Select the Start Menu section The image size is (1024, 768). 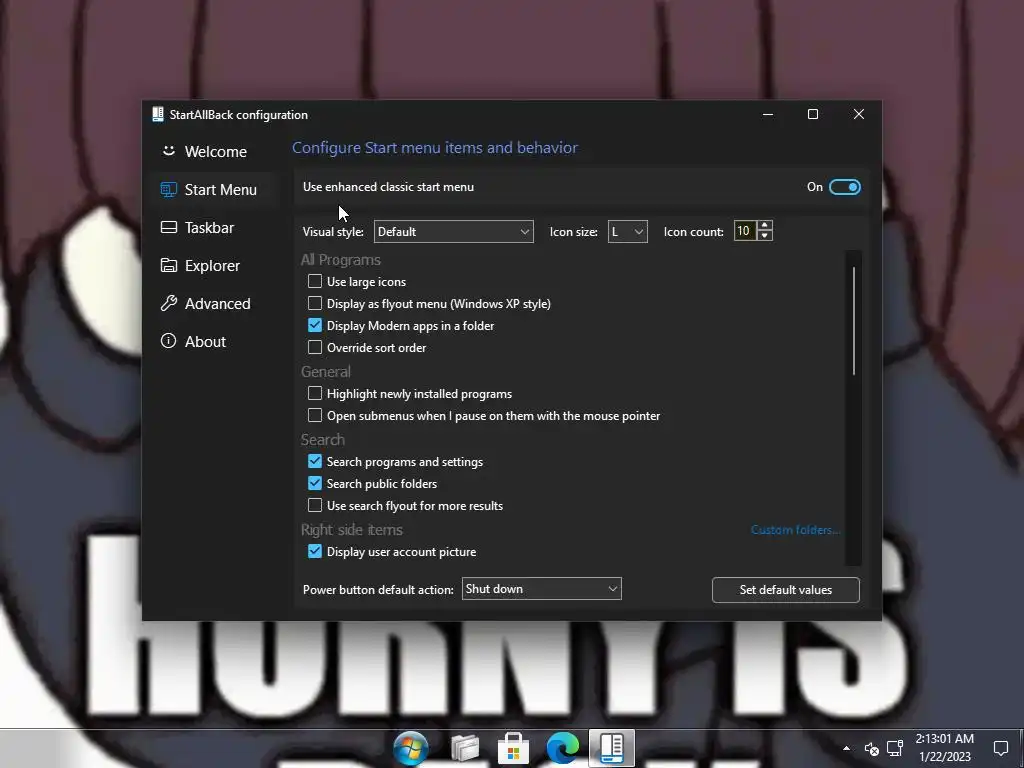tap(215, 189)
